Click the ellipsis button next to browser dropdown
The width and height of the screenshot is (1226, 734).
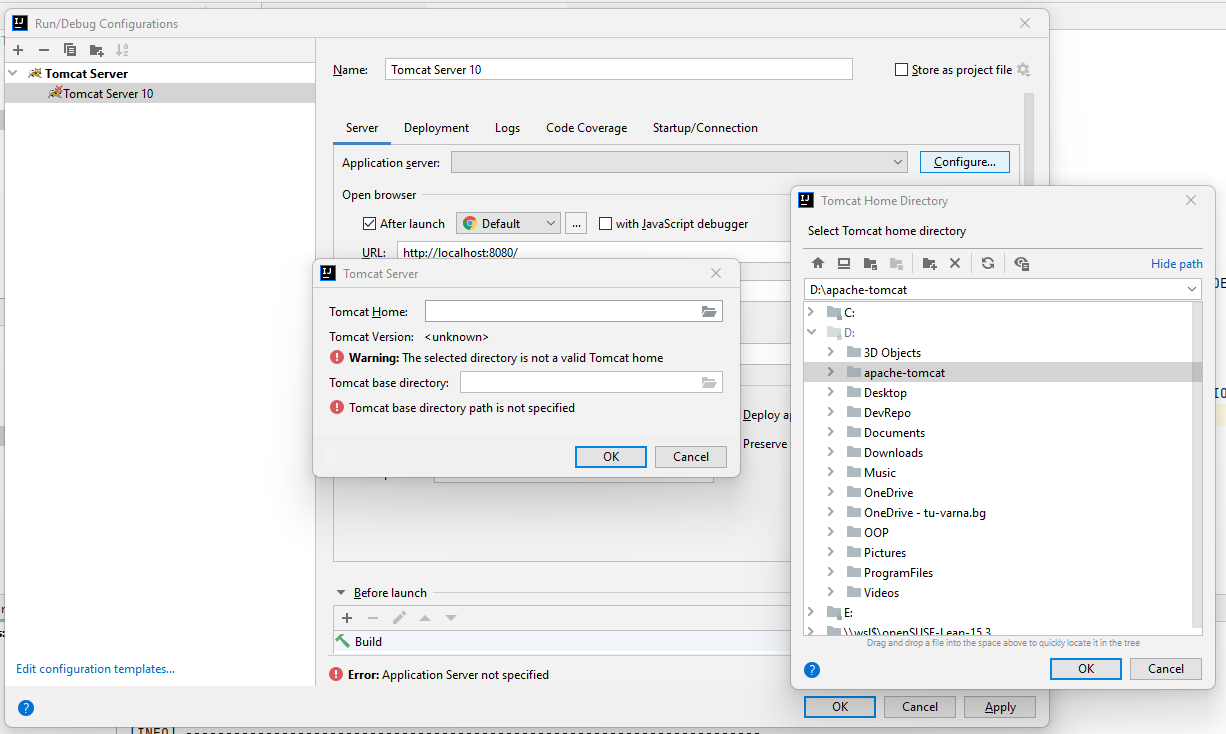pos(576,223)
